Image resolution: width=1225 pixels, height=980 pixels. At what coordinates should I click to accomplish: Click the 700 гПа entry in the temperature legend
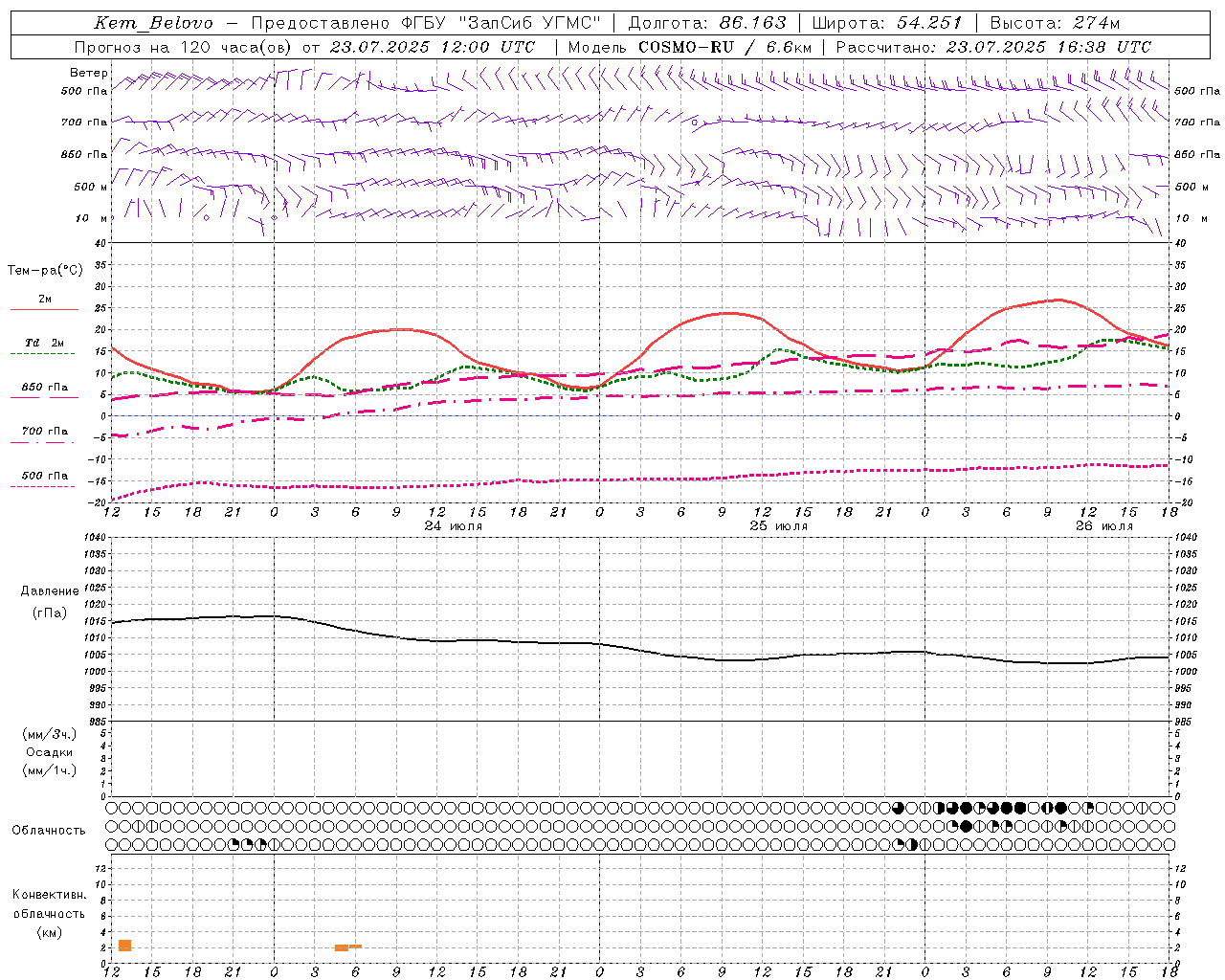(x=44, y=432)
